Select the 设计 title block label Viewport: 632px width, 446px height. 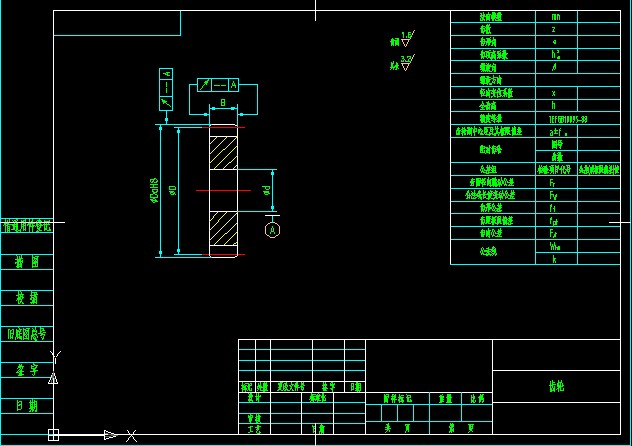coord(254,398)
